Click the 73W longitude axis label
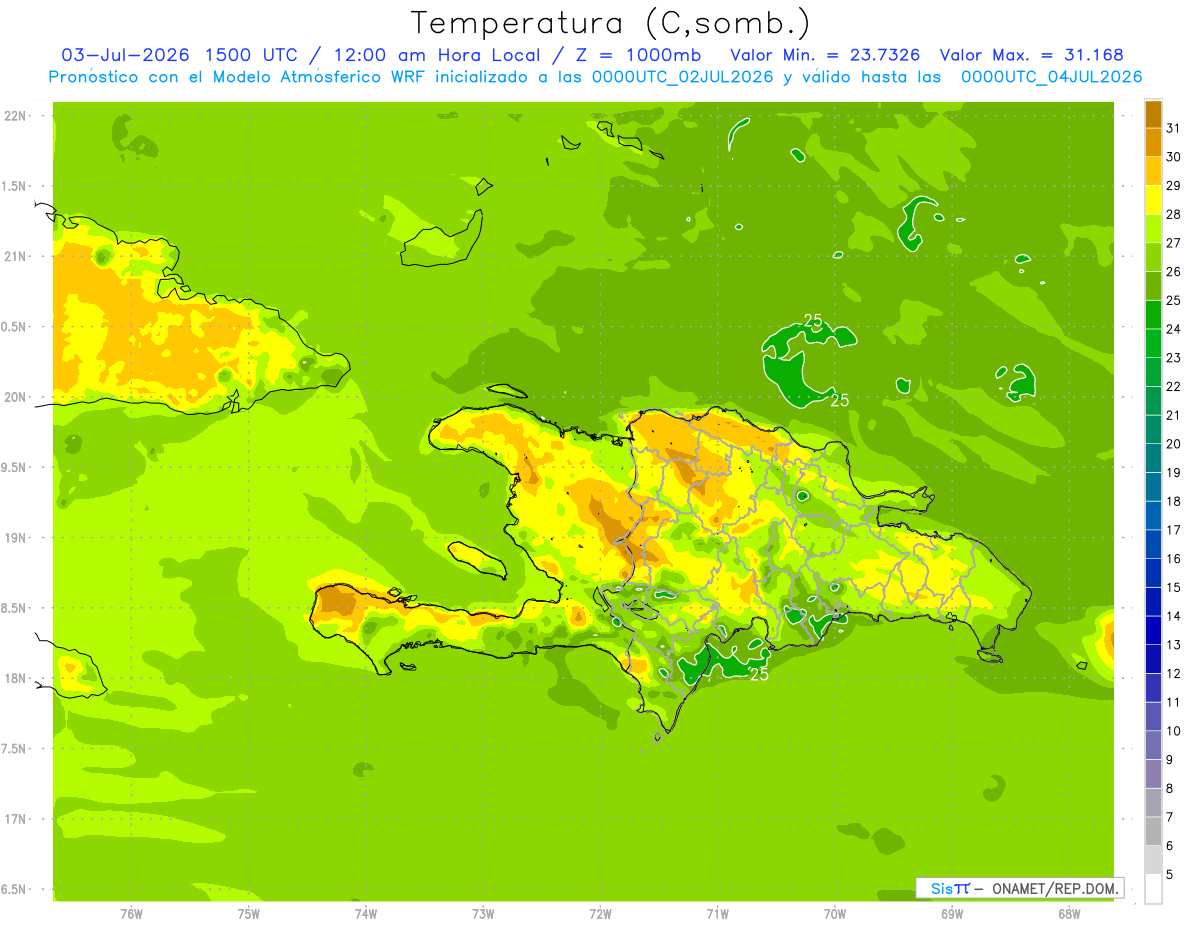 tap(483, 913)
